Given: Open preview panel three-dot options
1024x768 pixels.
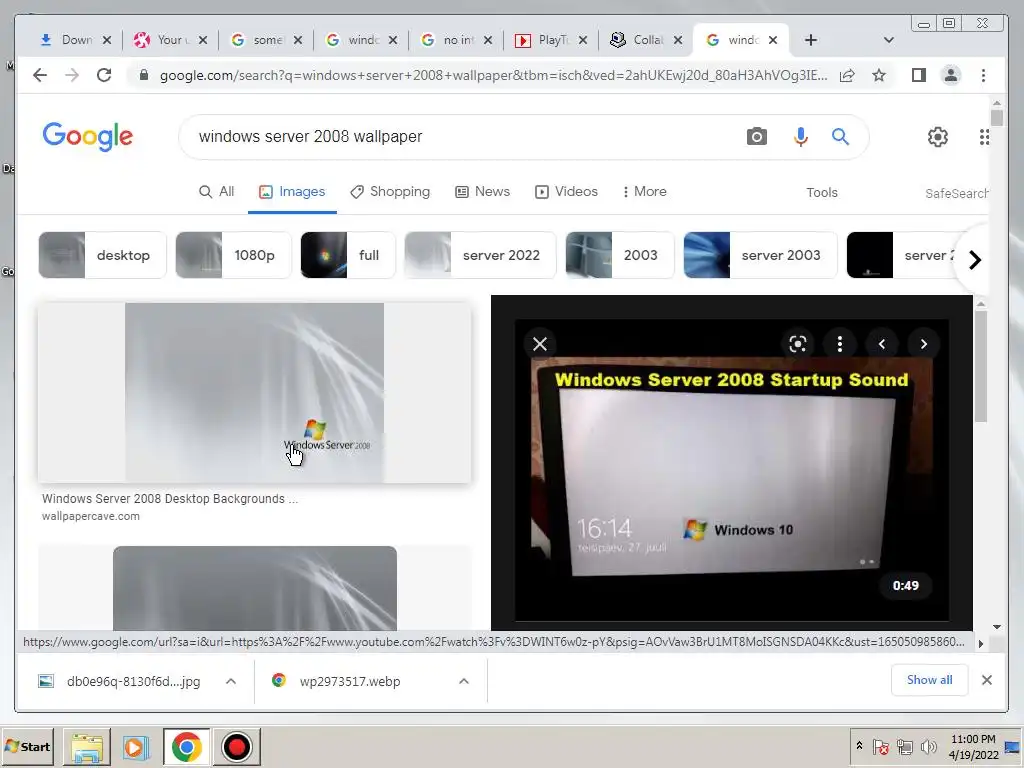Looking at the screenshot, I should 840,344.
